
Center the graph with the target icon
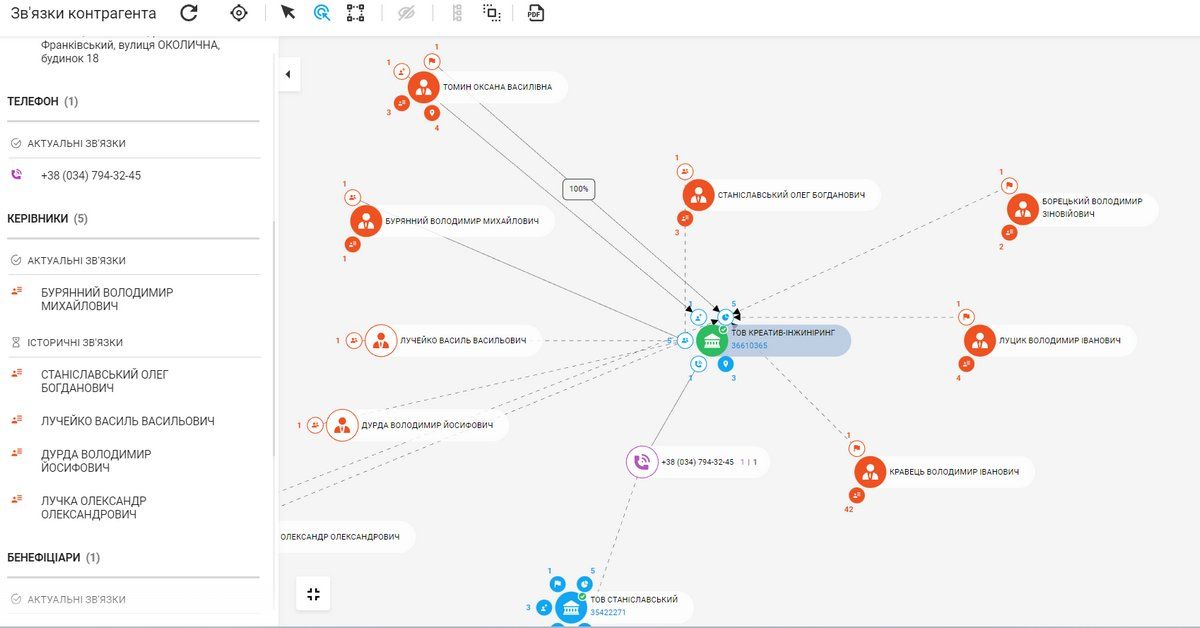[238, 13]
